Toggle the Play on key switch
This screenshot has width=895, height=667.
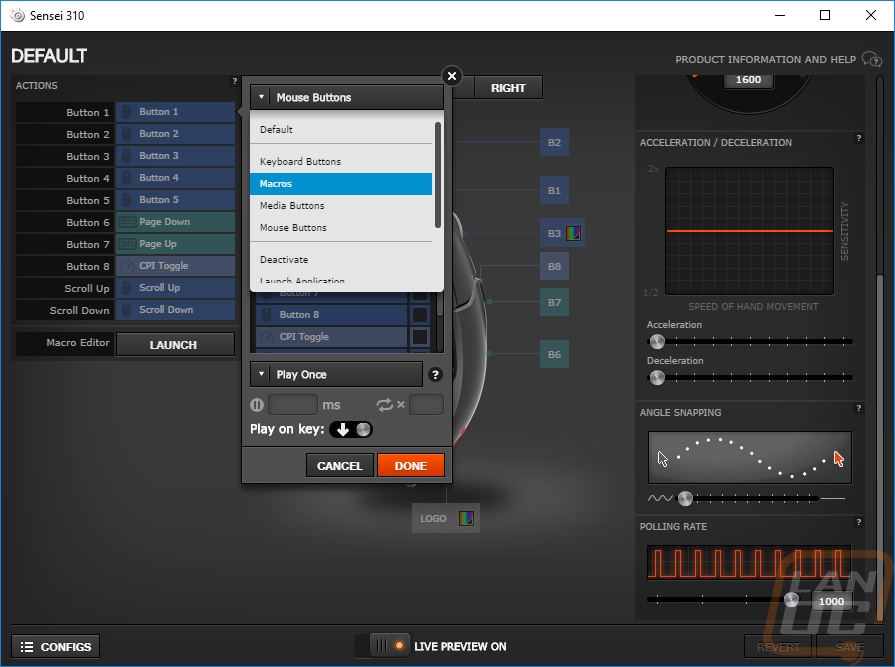351,430
